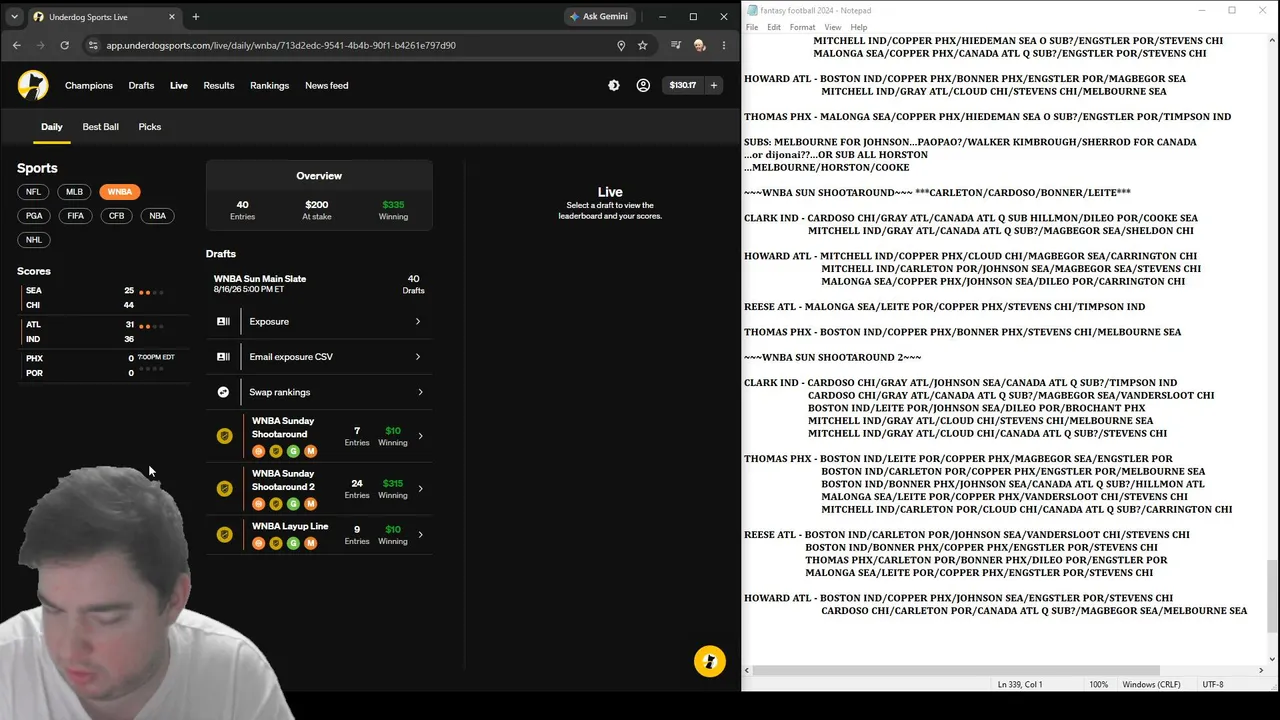
Task: Click the site info icon in address bar
Action: pos(93,45)
